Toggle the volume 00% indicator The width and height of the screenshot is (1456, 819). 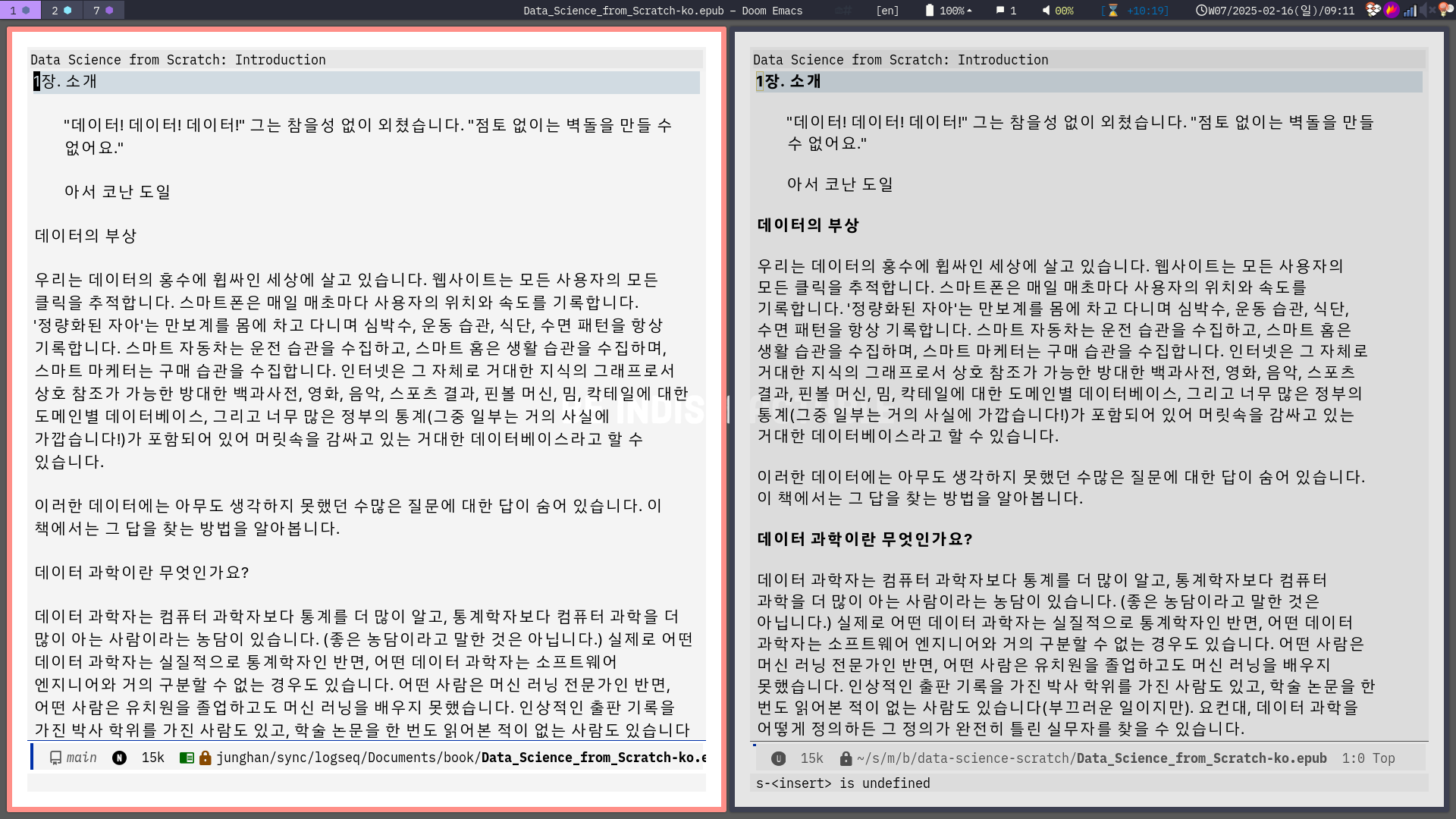point(1058,11)
